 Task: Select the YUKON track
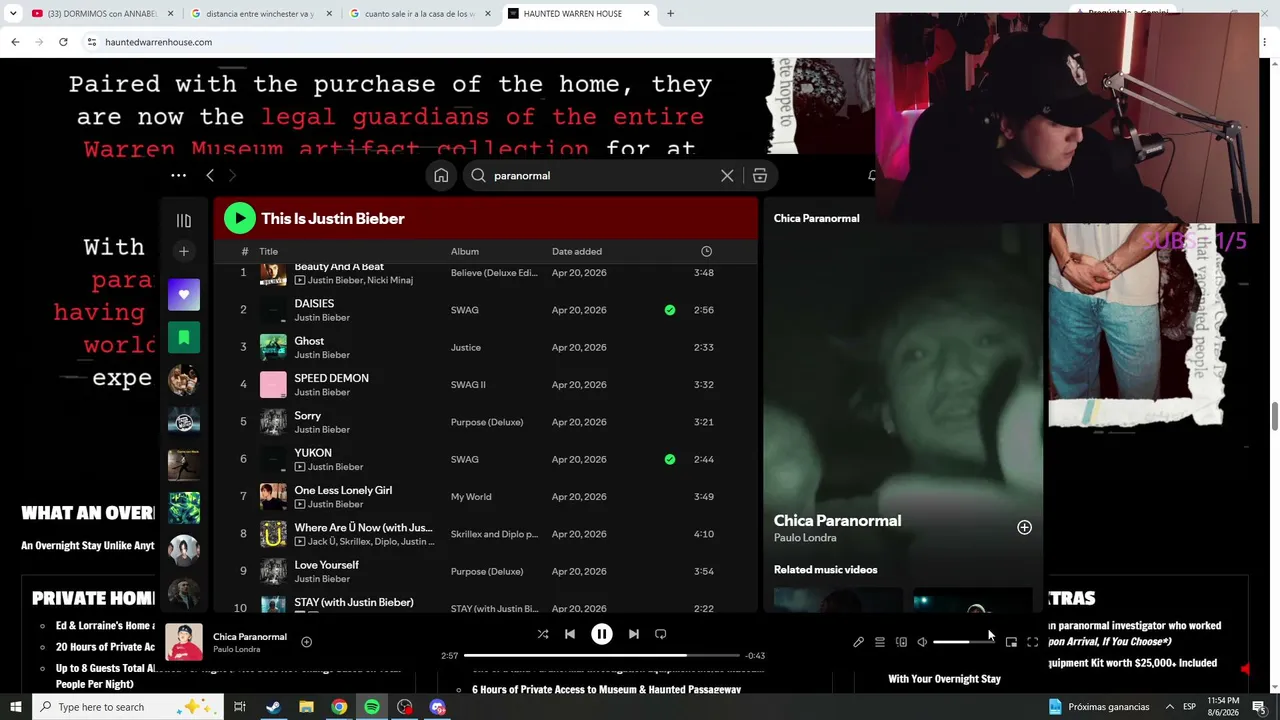click(x=486, y=459)
